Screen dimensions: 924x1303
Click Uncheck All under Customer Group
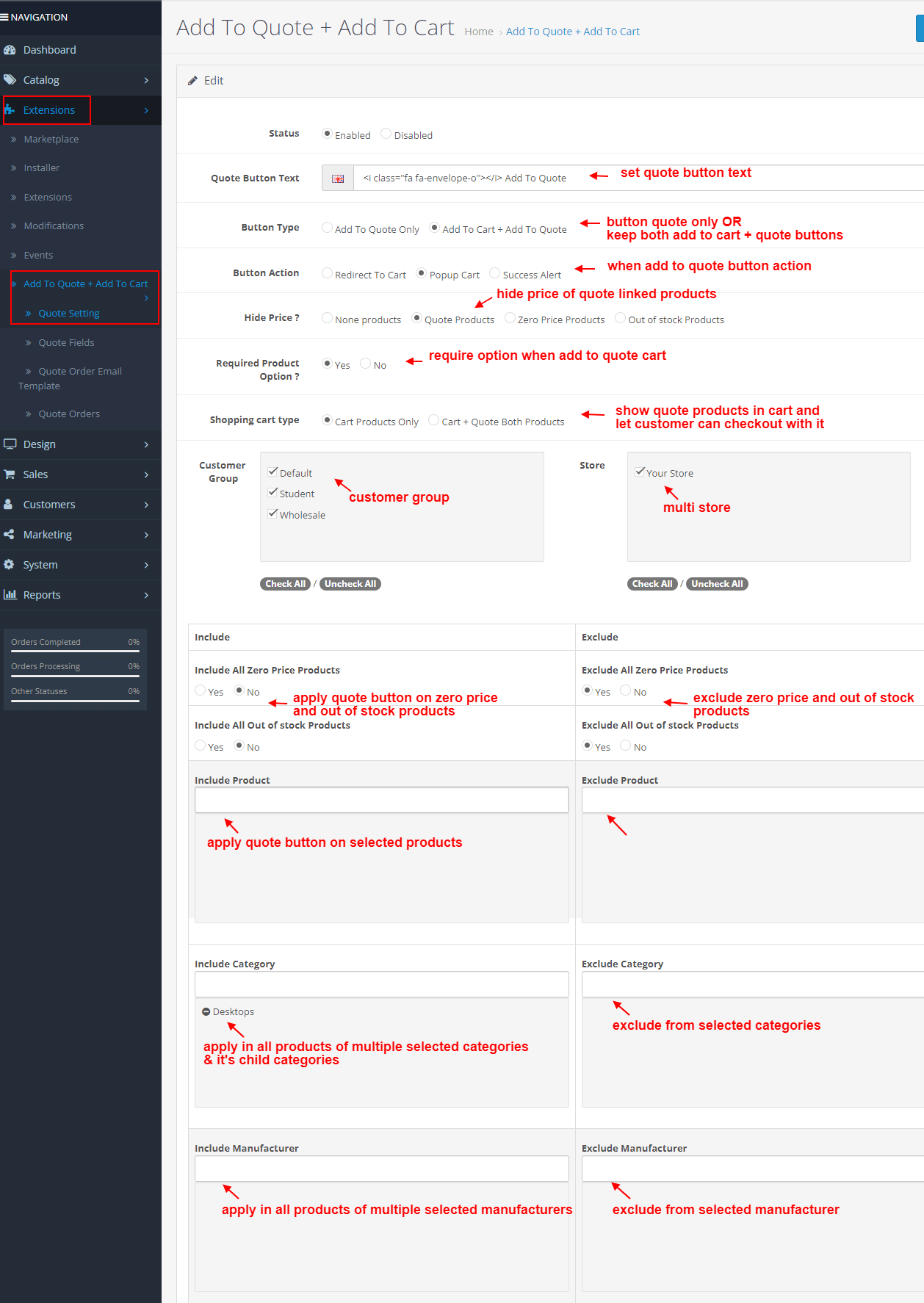(350, 584)
